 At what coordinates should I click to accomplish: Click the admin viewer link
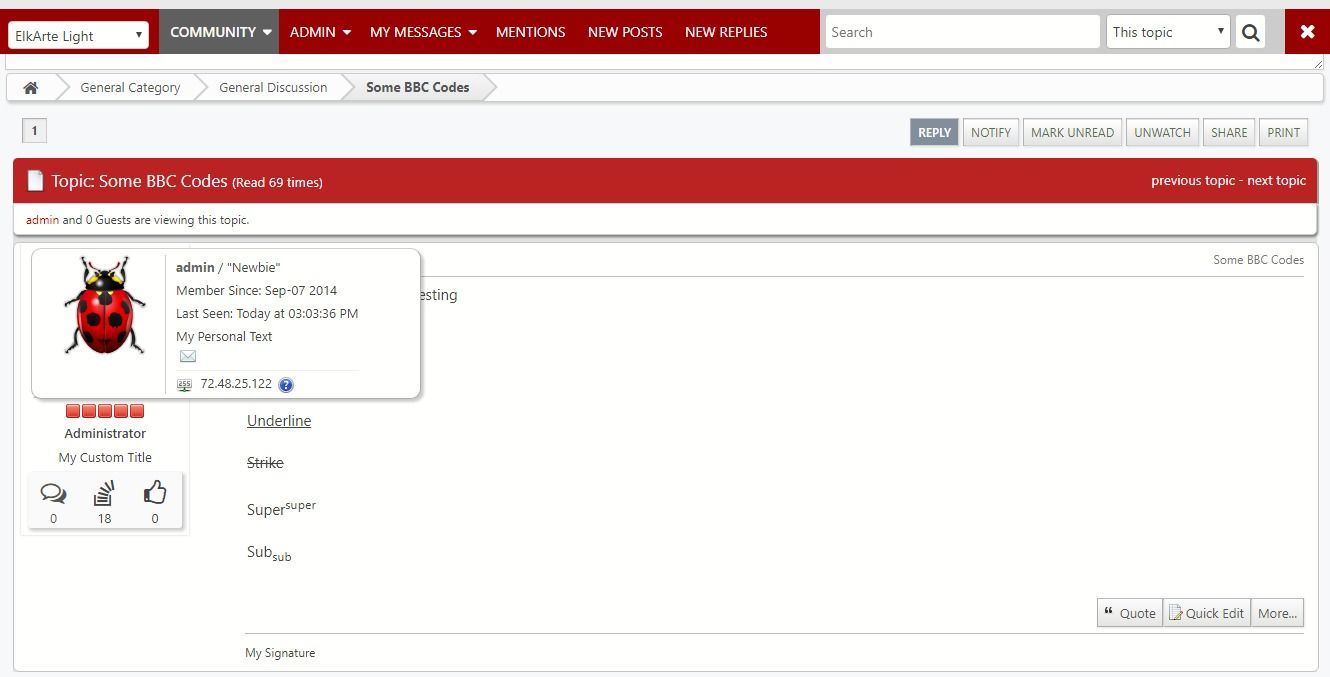coord(42,220)
